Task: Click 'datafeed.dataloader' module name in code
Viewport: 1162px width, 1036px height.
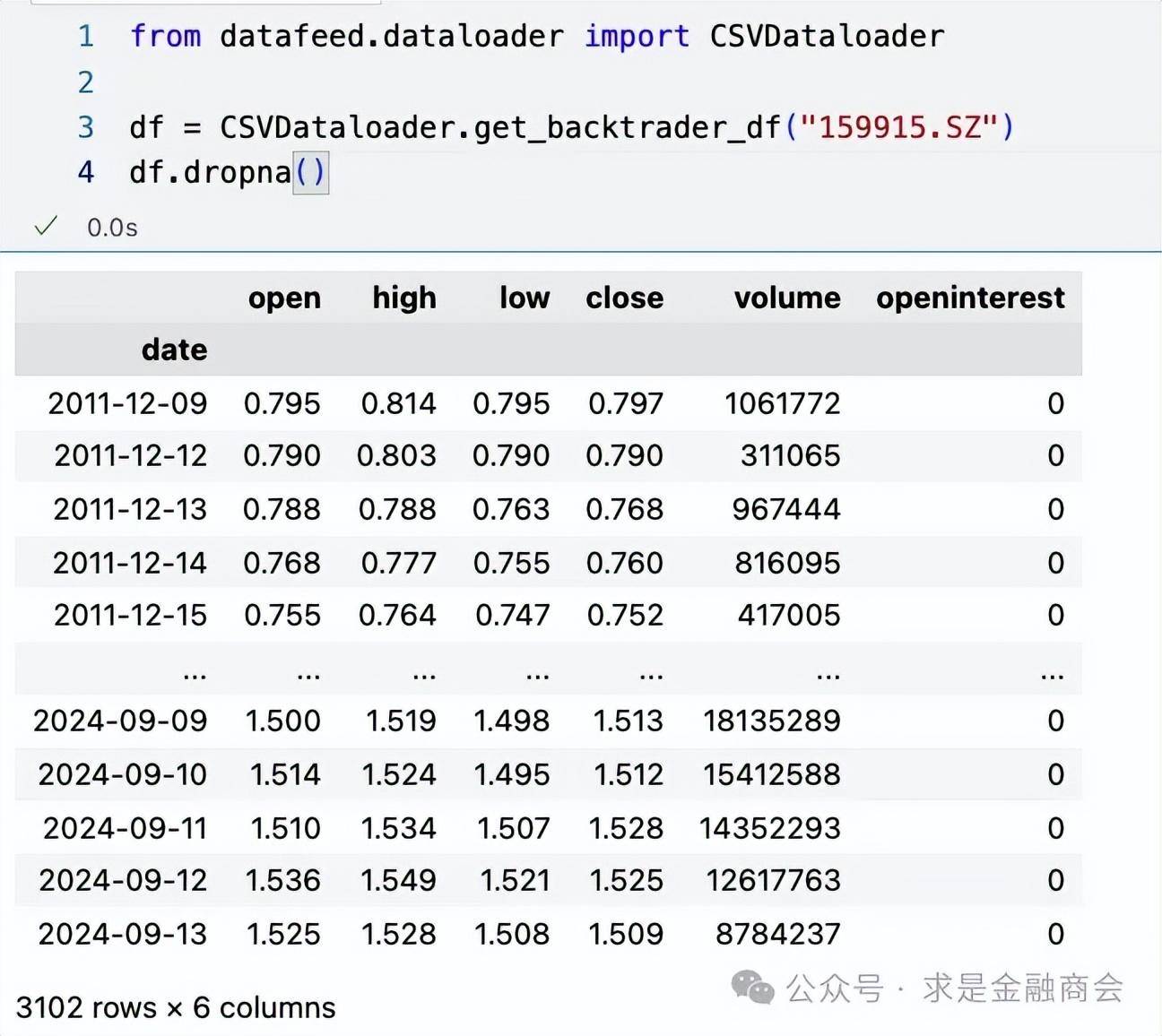Action: (392, 36)
